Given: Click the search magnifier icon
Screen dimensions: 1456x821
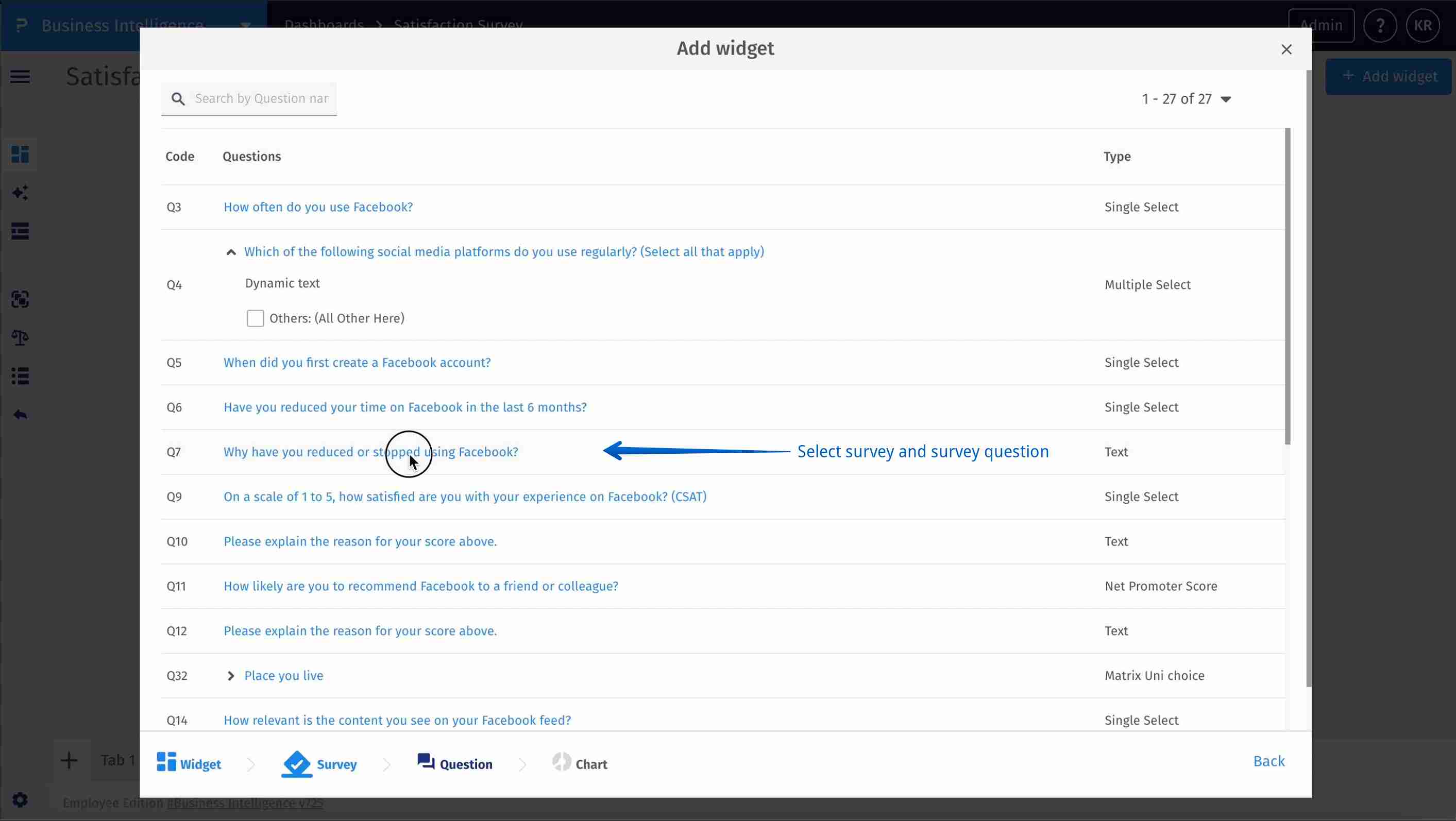Looking at the screenshot, I should pos(179,98).
